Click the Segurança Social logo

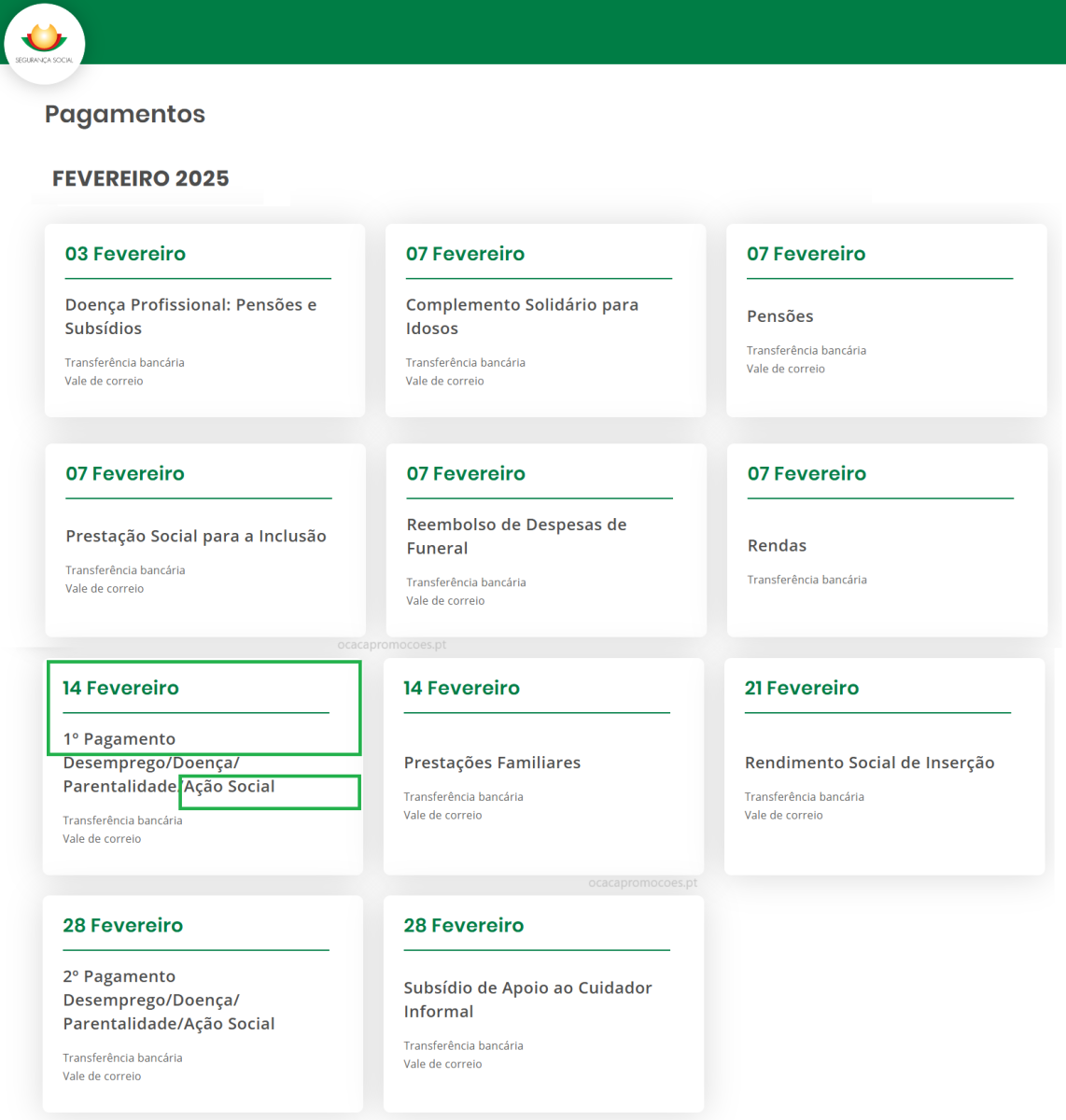pyautogui.click(x=44, y=44)
